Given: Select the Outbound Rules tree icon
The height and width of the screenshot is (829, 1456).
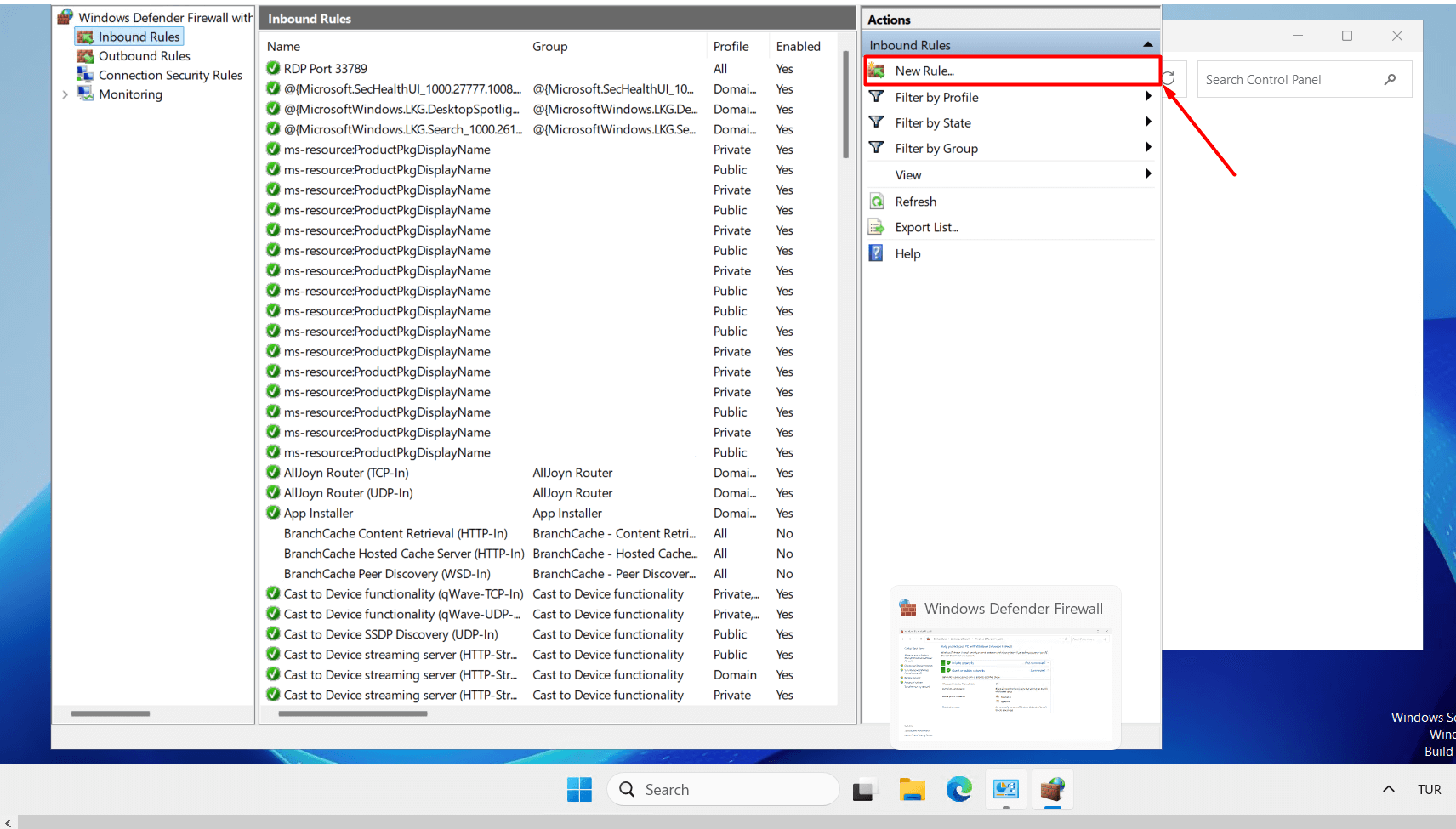Looking at the screenshot, I should (x=85, y=56).
